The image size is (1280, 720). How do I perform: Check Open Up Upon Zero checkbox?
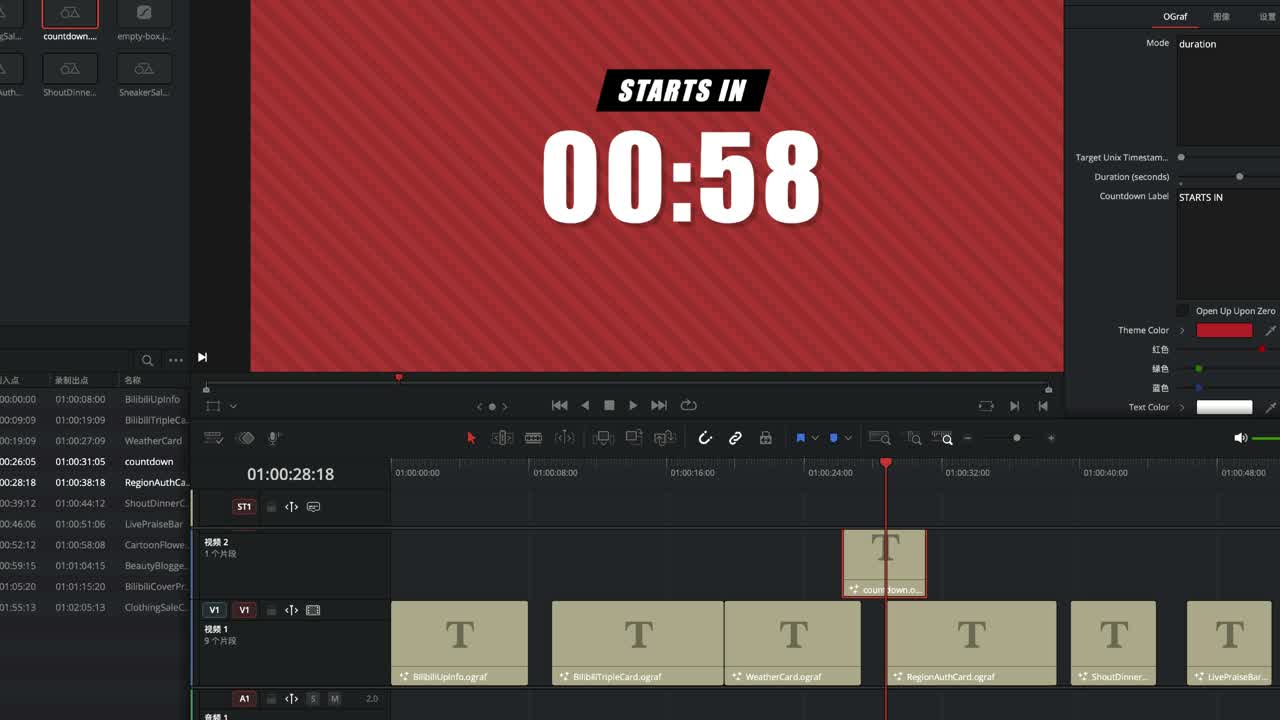[x=1183, y=311]
